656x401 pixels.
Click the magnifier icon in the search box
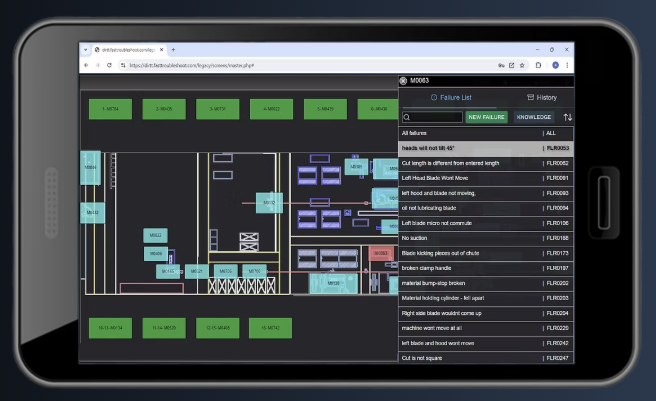408,117
